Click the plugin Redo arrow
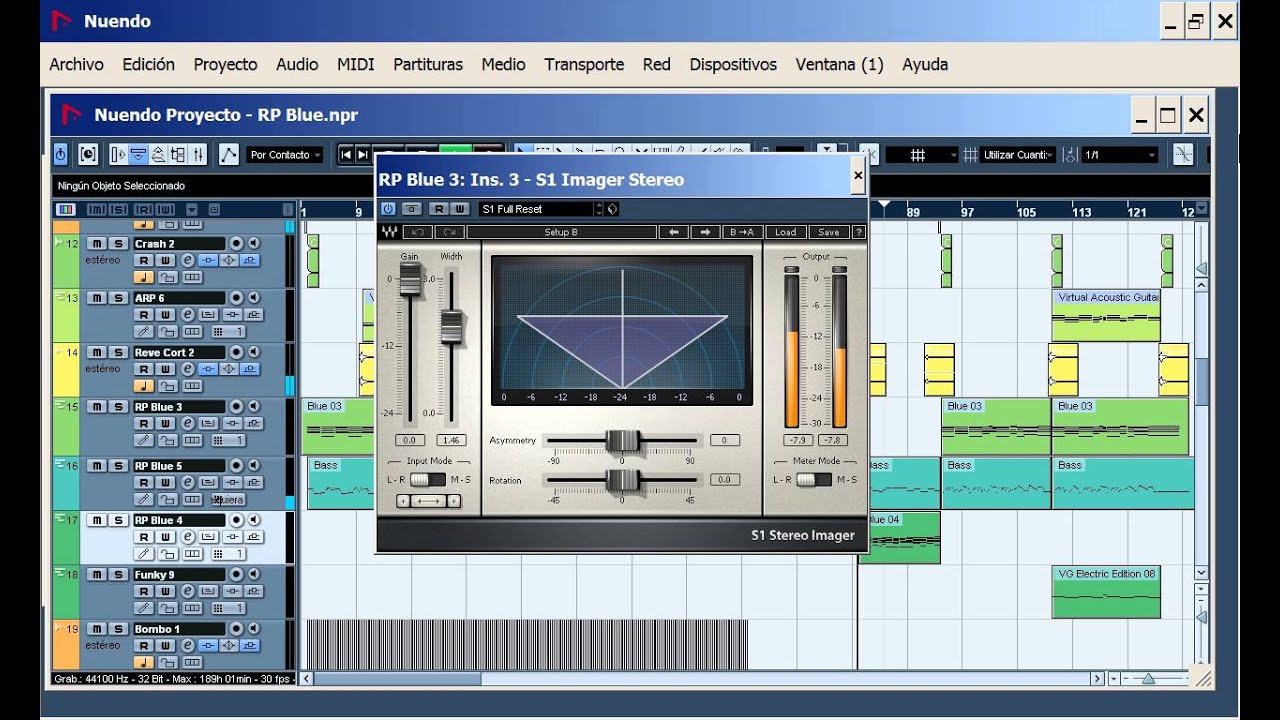Viewport: 1280px width, 720px height. 448,232
